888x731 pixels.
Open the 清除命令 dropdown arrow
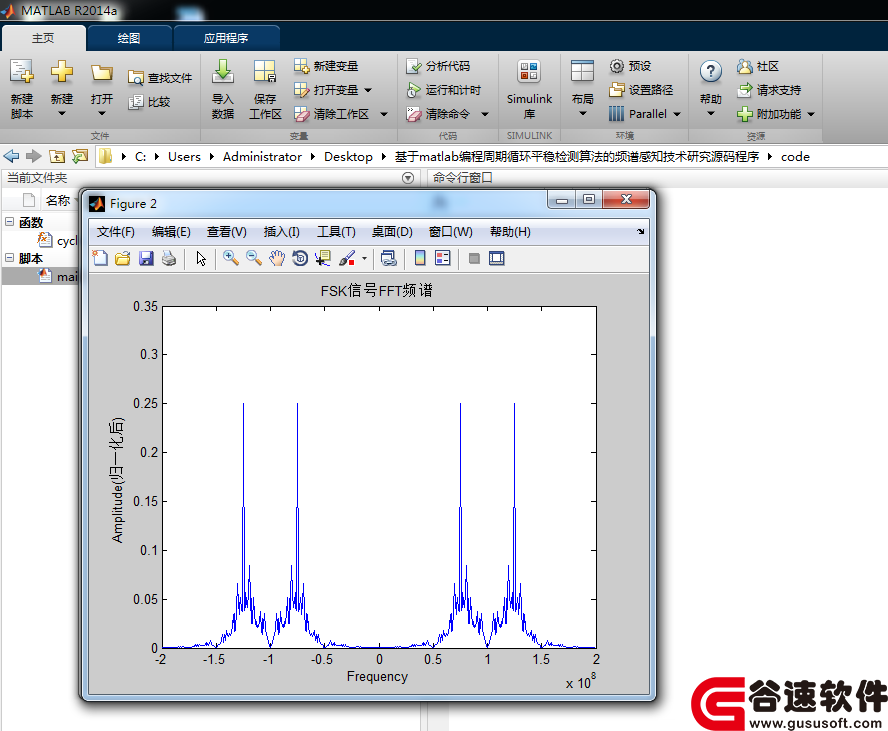coord(485,114)
